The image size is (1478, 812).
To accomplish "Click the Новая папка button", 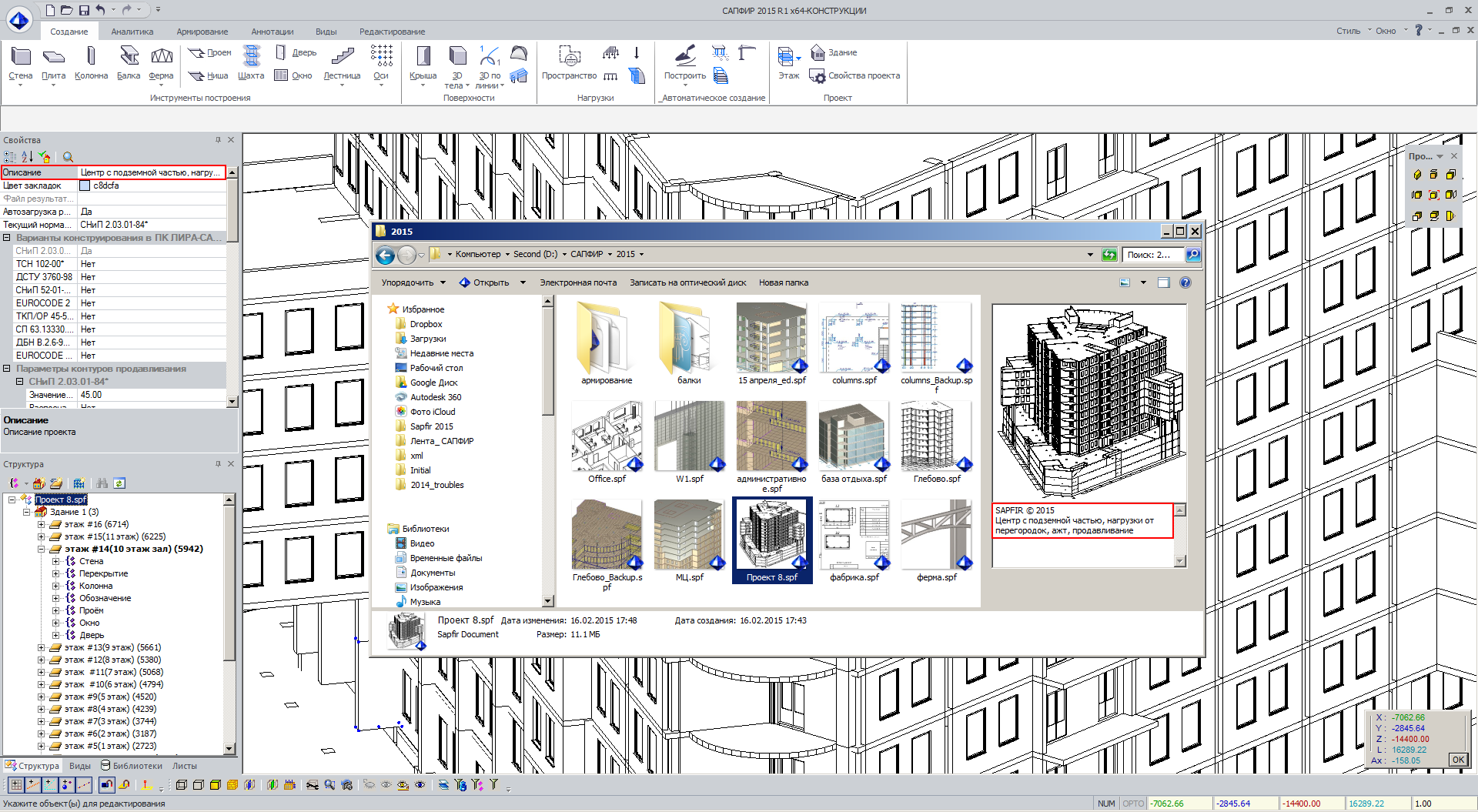I will coord(783,282).
